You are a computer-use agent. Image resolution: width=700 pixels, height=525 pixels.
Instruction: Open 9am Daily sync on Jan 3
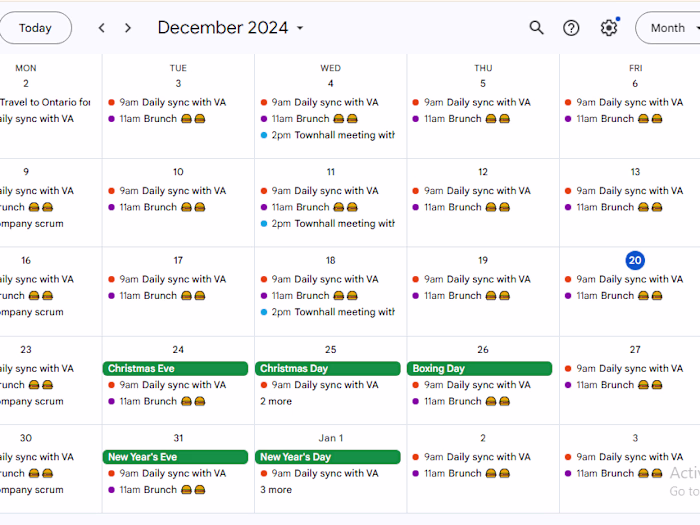click(624, 457)
